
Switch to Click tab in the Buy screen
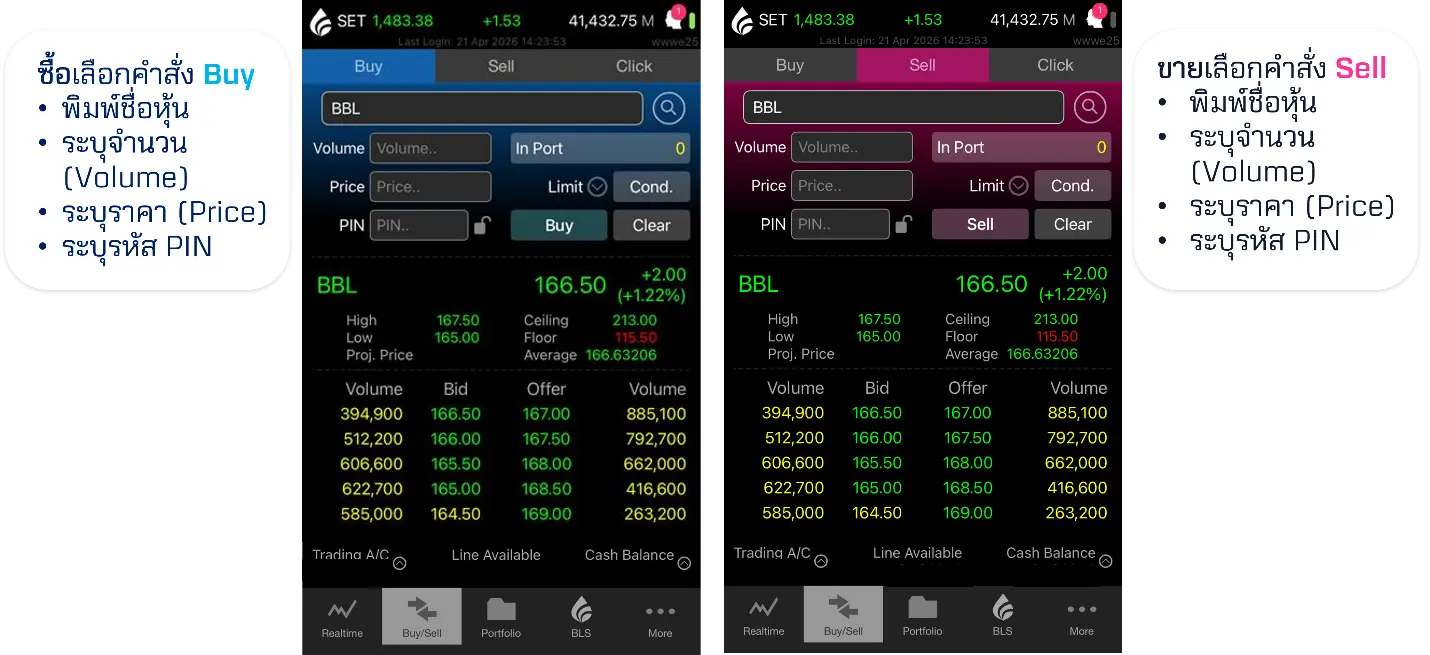coord(634,66)
